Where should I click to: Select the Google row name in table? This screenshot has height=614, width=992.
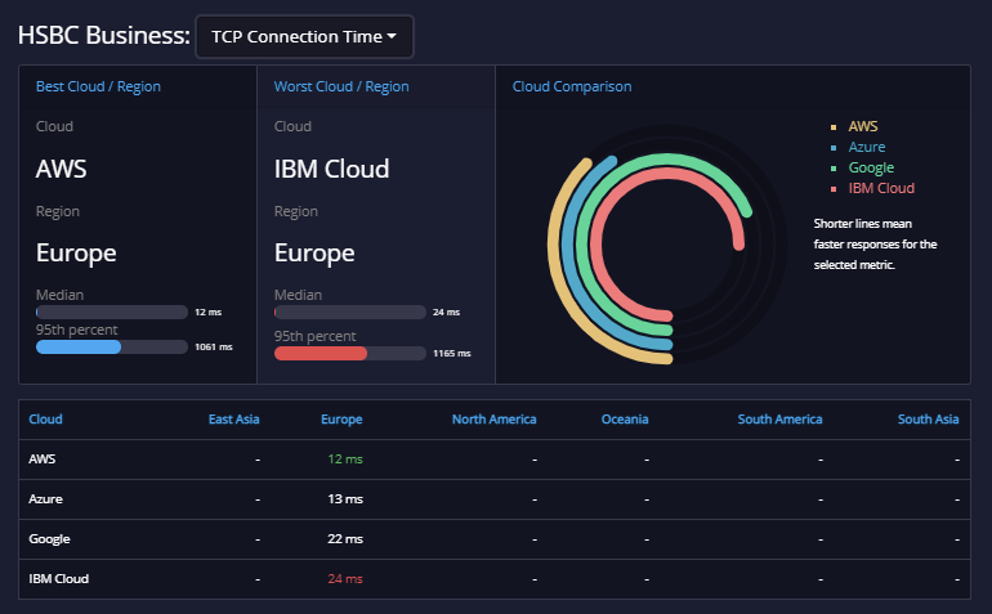(x=49, y=539)
